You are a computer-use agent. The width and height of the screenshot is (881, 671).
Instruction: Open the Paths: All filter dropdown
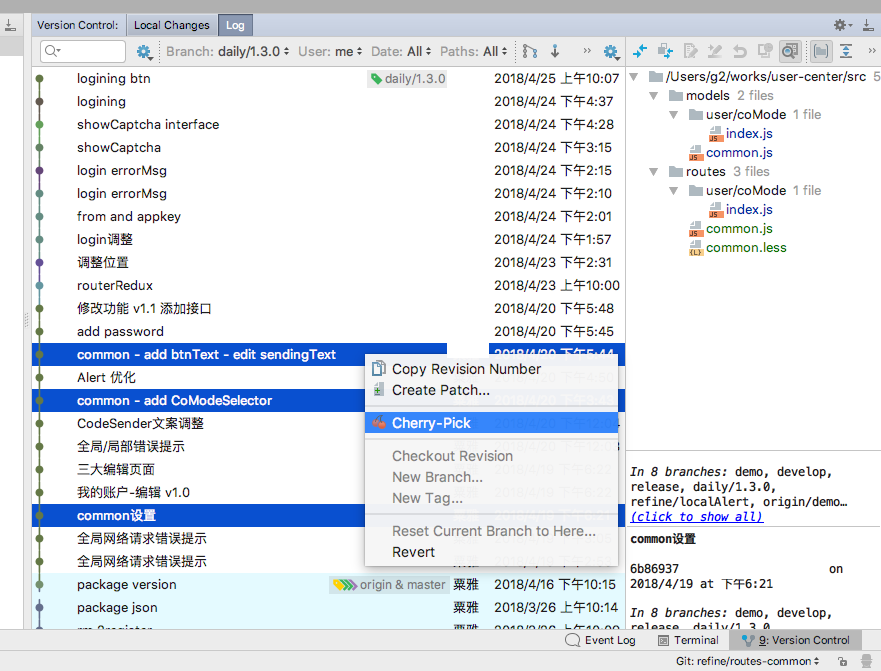pyautogui.click(x=473, y=52)
